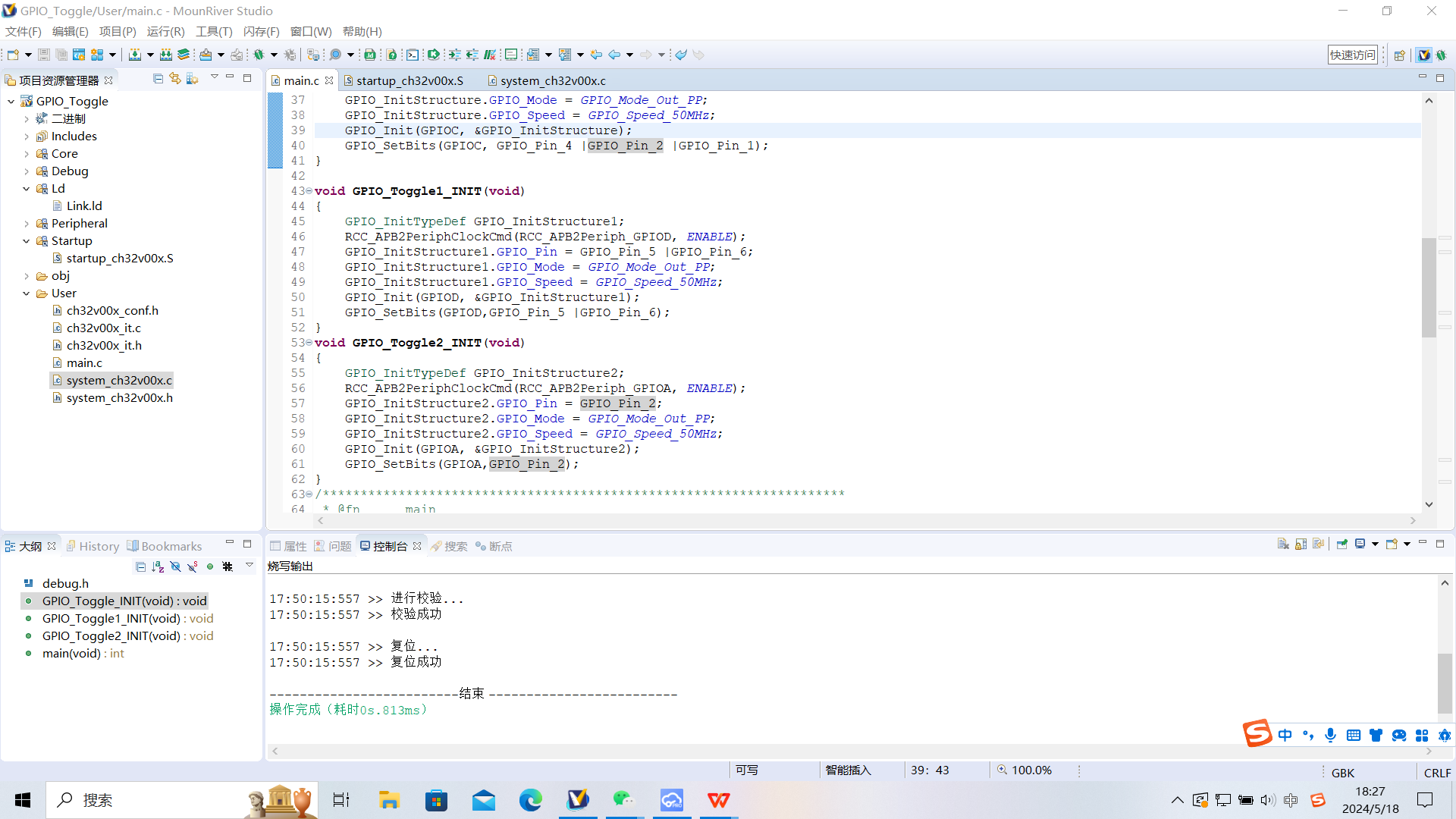Toggle pin console icon
Image resolution: width=1456 pixels, height=819 pixels.
[1341, 544]
